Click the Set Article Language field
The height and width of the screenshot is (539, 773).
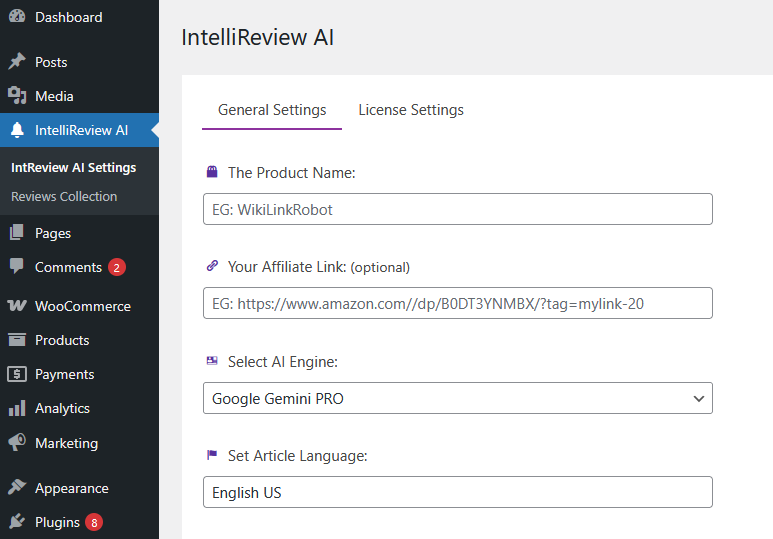point(457,493)
